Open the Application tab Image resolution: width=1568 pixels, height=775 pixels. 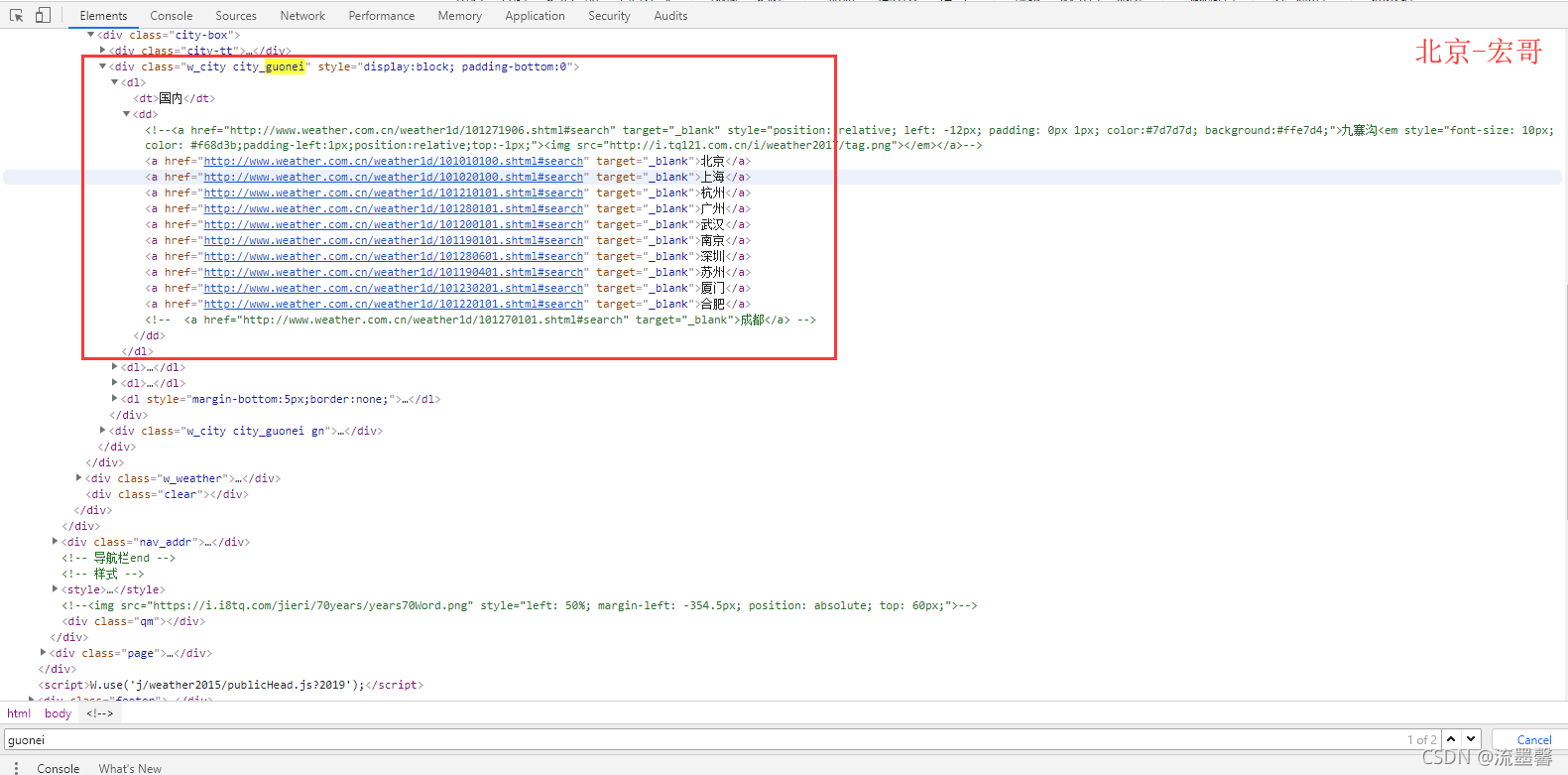pyautogui.click(x=535, y=16)
